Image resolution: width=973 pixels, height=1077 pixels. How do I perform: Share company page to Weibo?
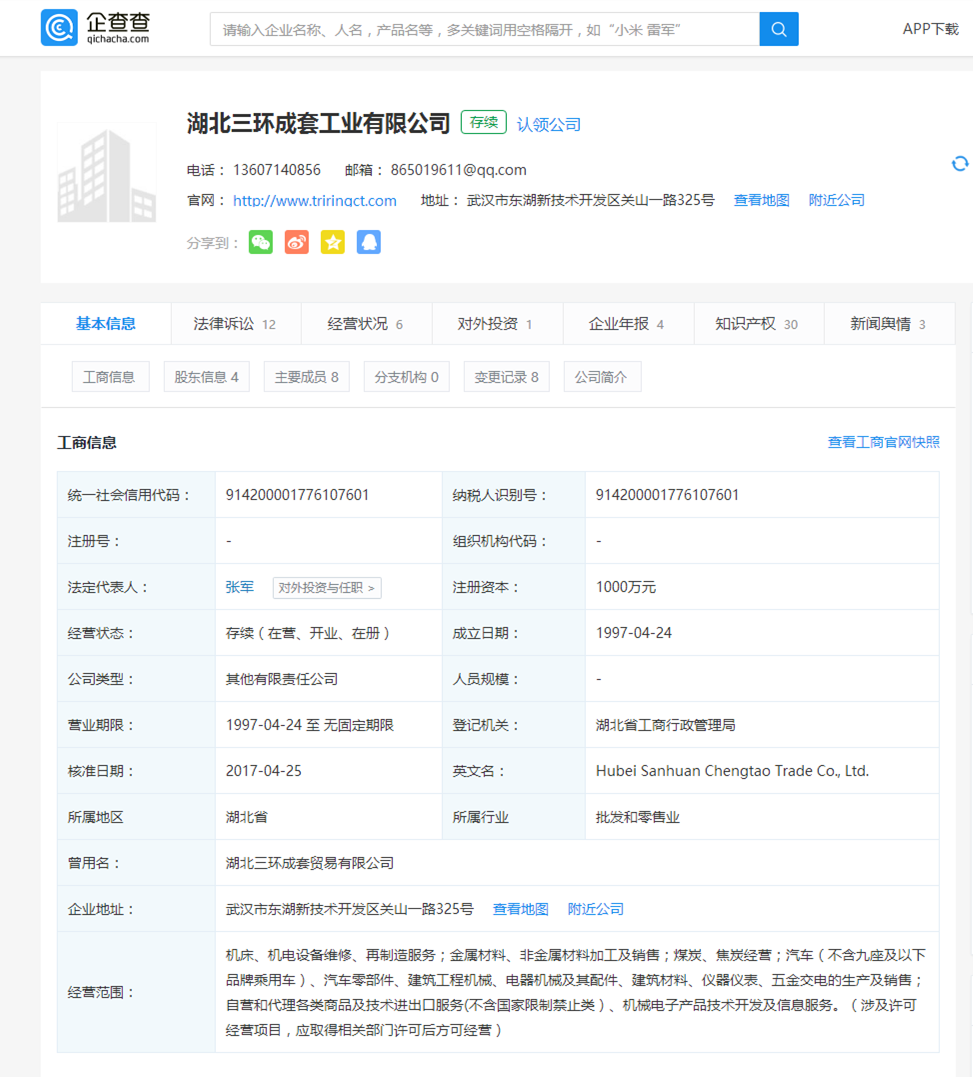[297, 242]
